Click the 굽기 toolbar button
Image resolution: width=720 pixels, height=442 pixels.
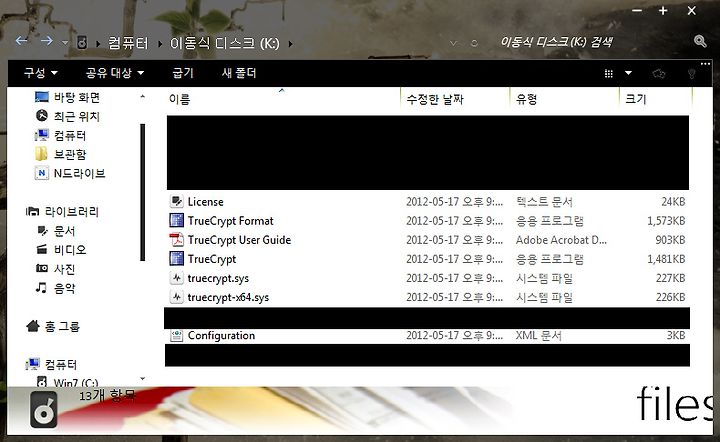[183, 73]
